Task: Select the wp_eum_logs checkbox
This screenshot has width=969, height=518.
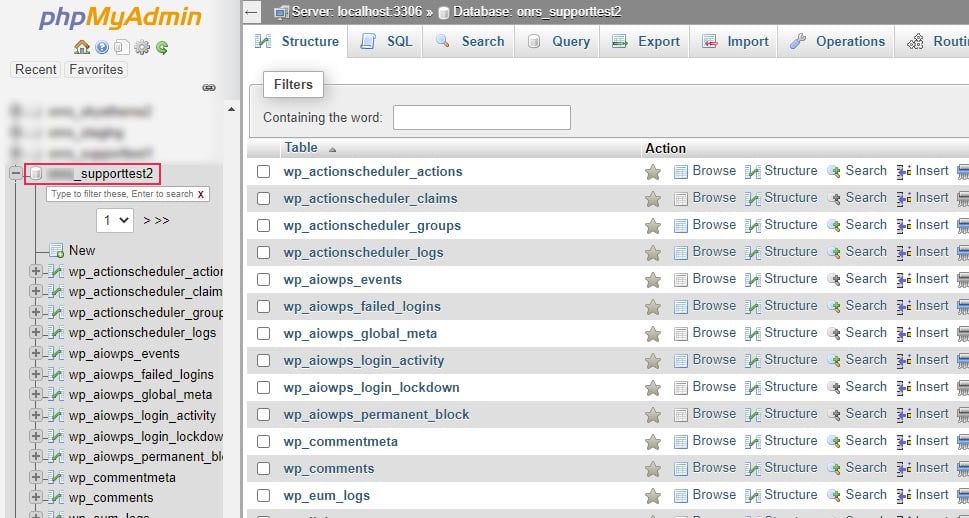Action: tap(263, 495)
